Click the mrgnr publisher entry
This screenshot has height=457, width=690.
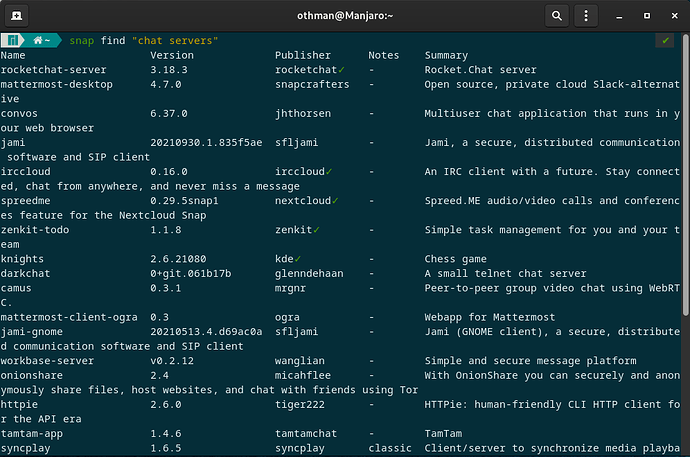(290, 288)
